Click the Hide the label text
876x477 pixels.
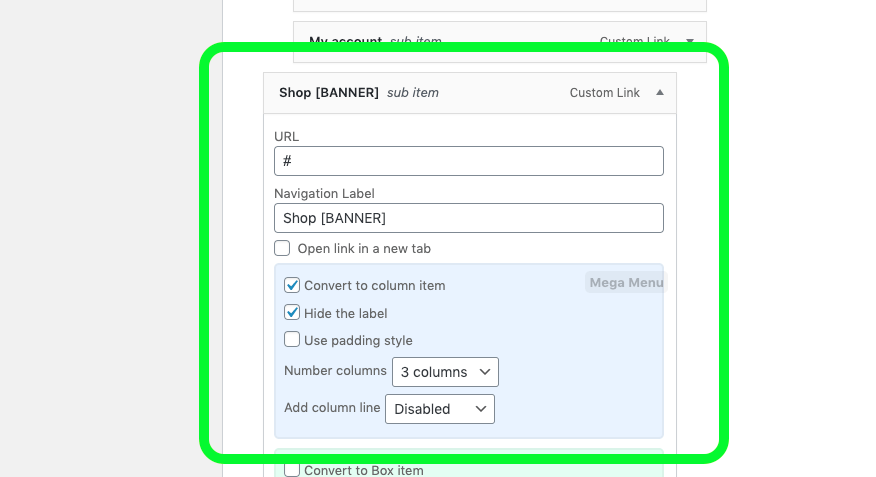[346, 313]
